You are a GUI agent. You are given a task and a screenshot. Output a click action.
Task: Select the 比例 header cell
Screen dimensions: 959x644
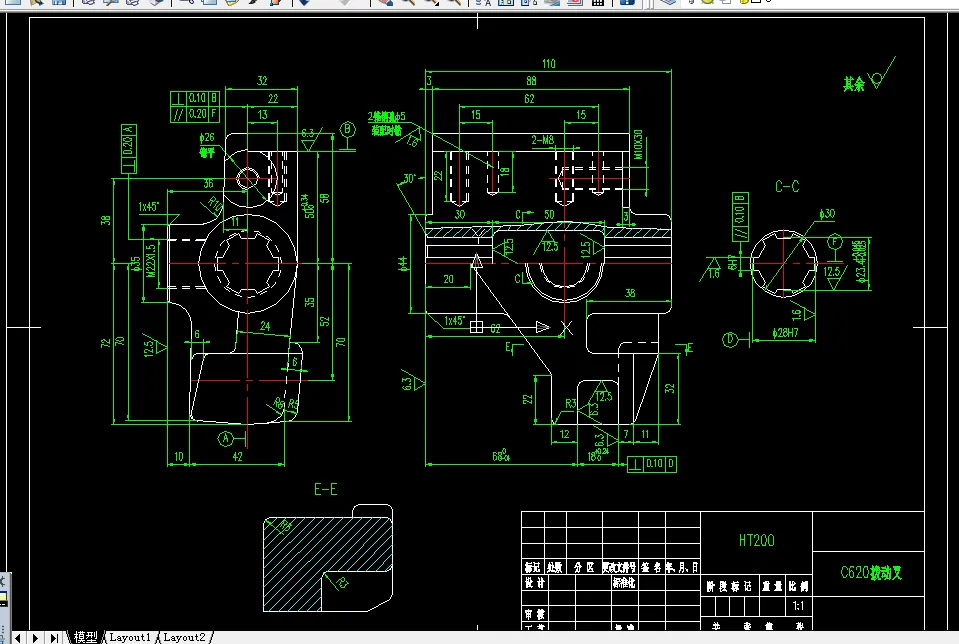pos(798,587)
